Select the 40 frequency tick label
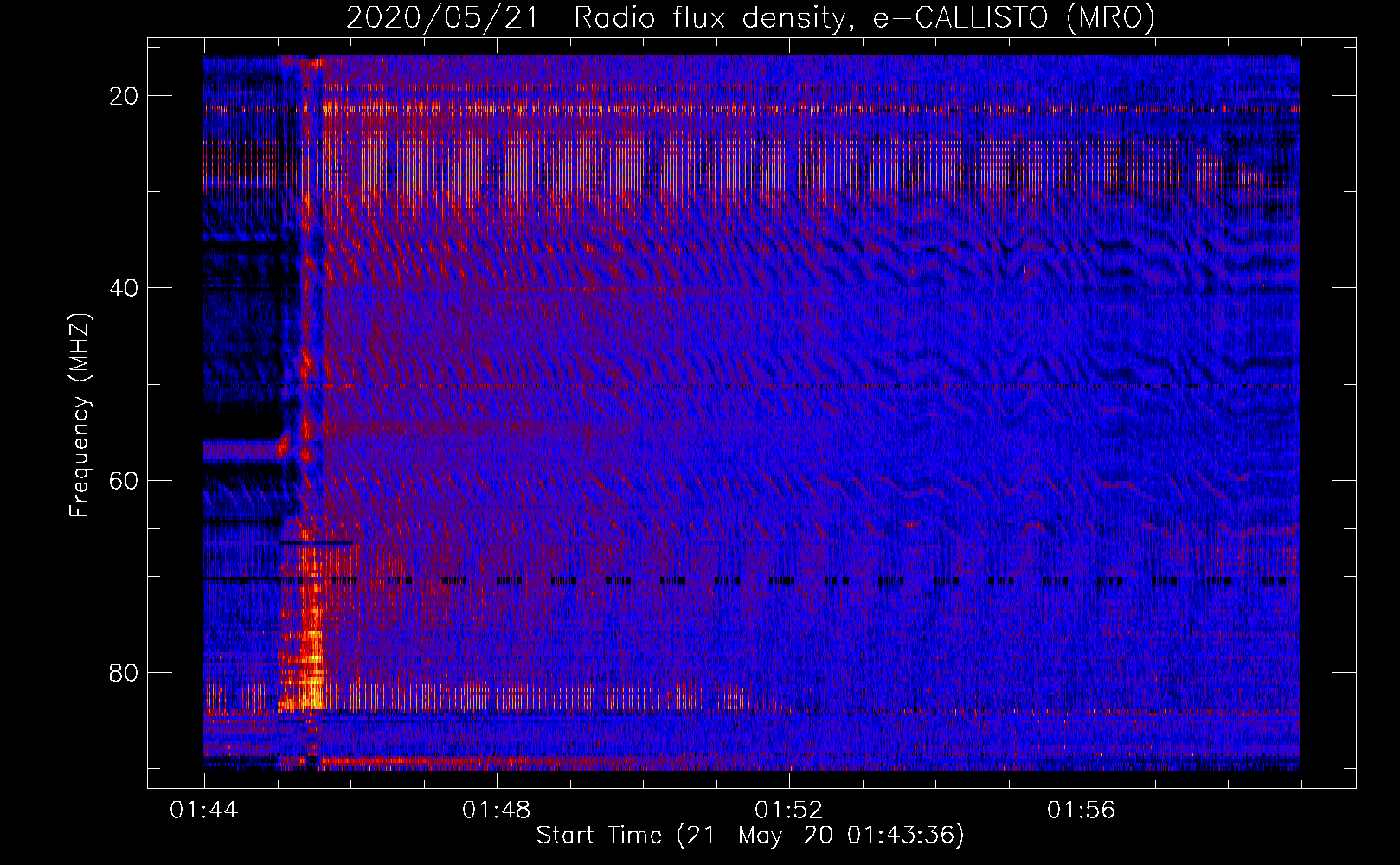 coord(125,288)
